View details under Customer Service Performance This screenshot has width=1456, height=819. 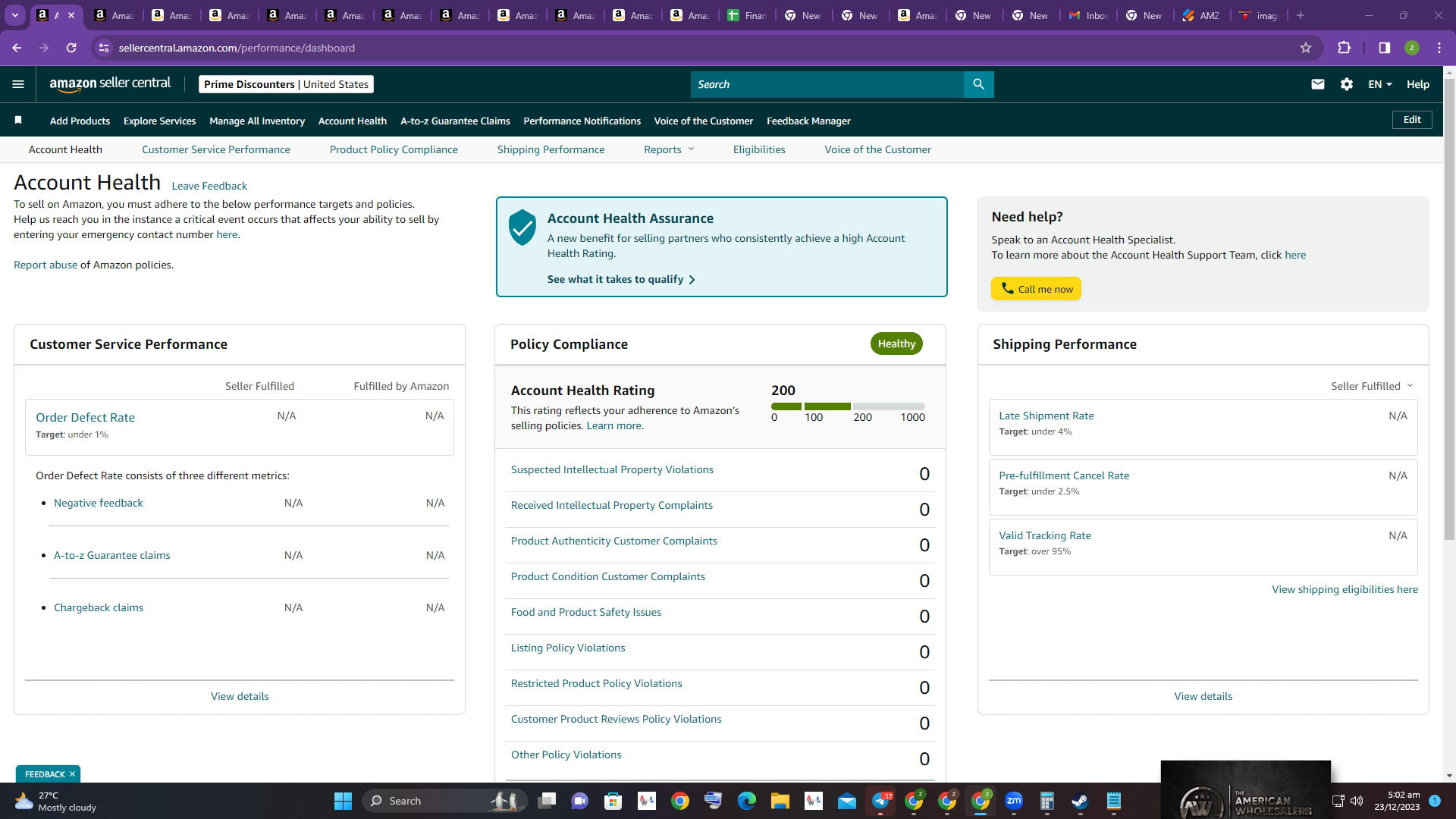coord(240,696)
